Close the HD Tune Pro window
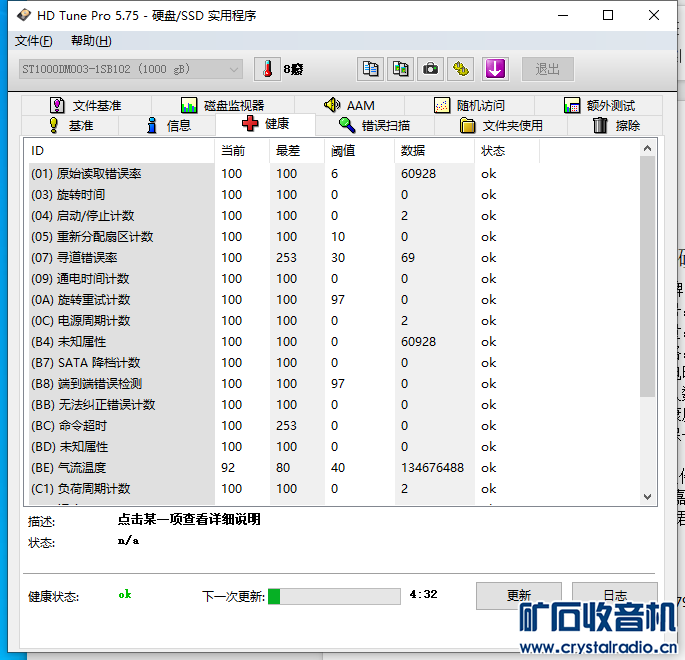 [x=654, y=15]
